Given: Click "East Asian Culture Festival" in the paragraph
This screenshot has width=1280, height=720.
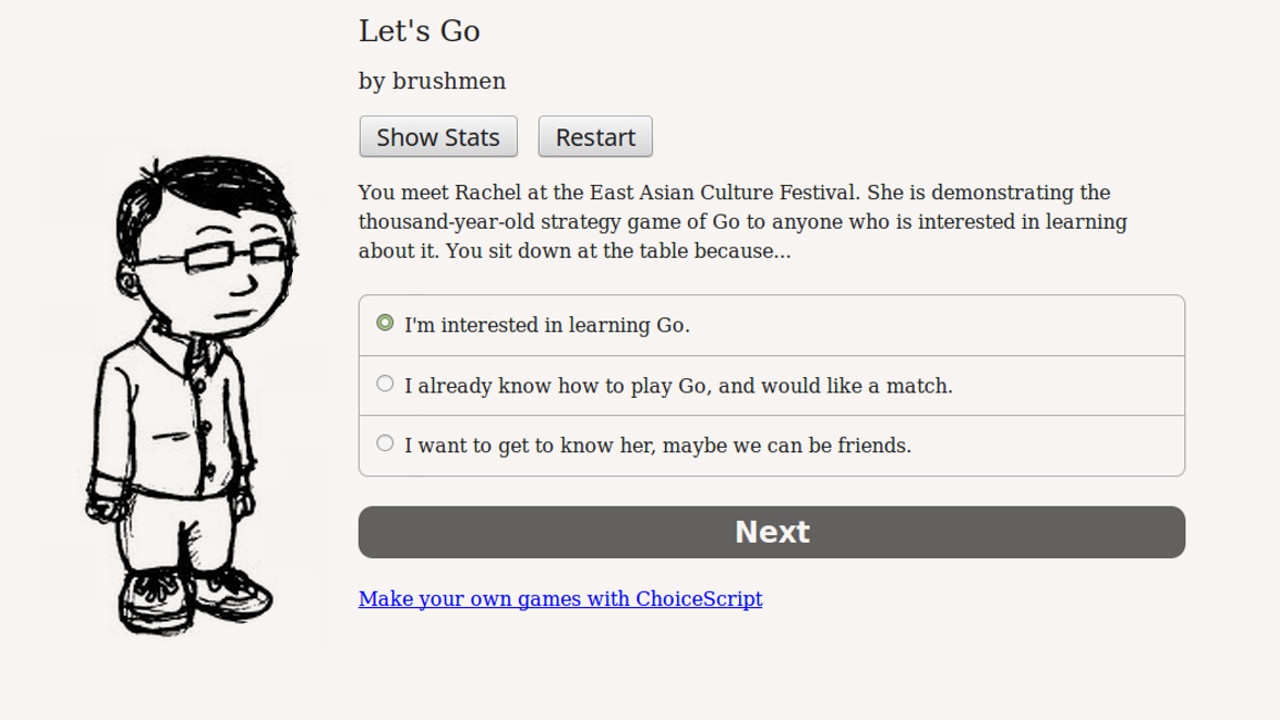Looking at the screenshot, I should point(724,192).
